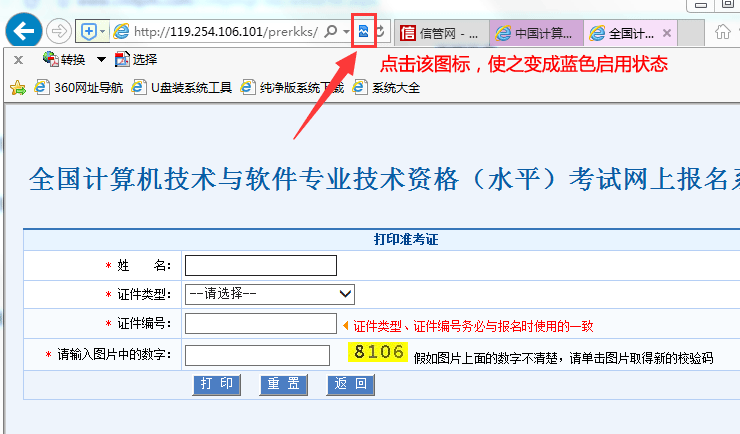740x434 pixels.
Task: Click the browser Back arrow button
Action: (x=24, y=31)
